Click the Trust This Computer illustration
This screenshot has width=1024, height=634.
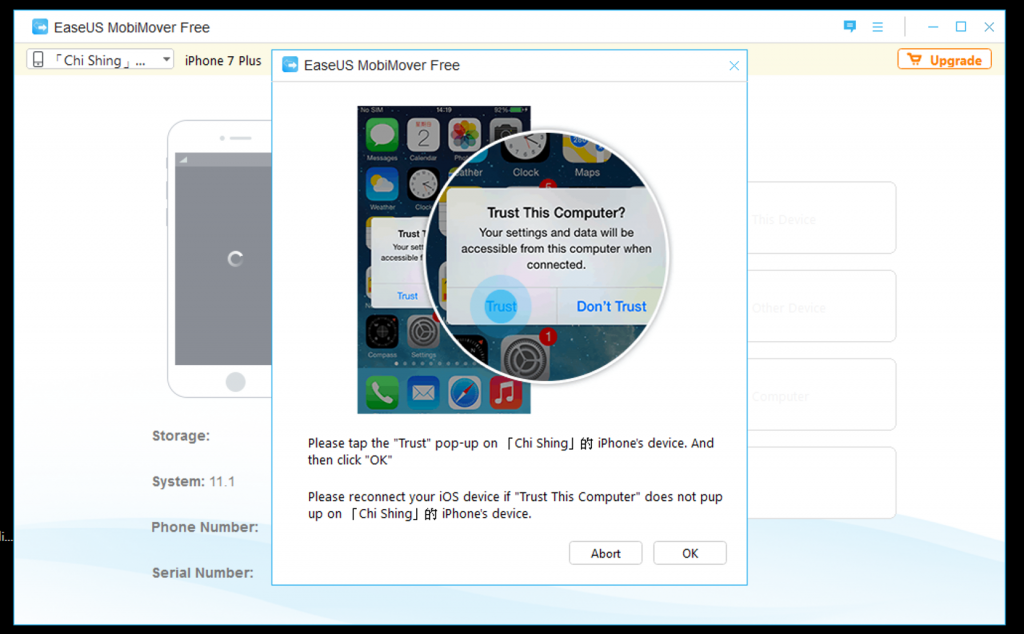[513, 259]
